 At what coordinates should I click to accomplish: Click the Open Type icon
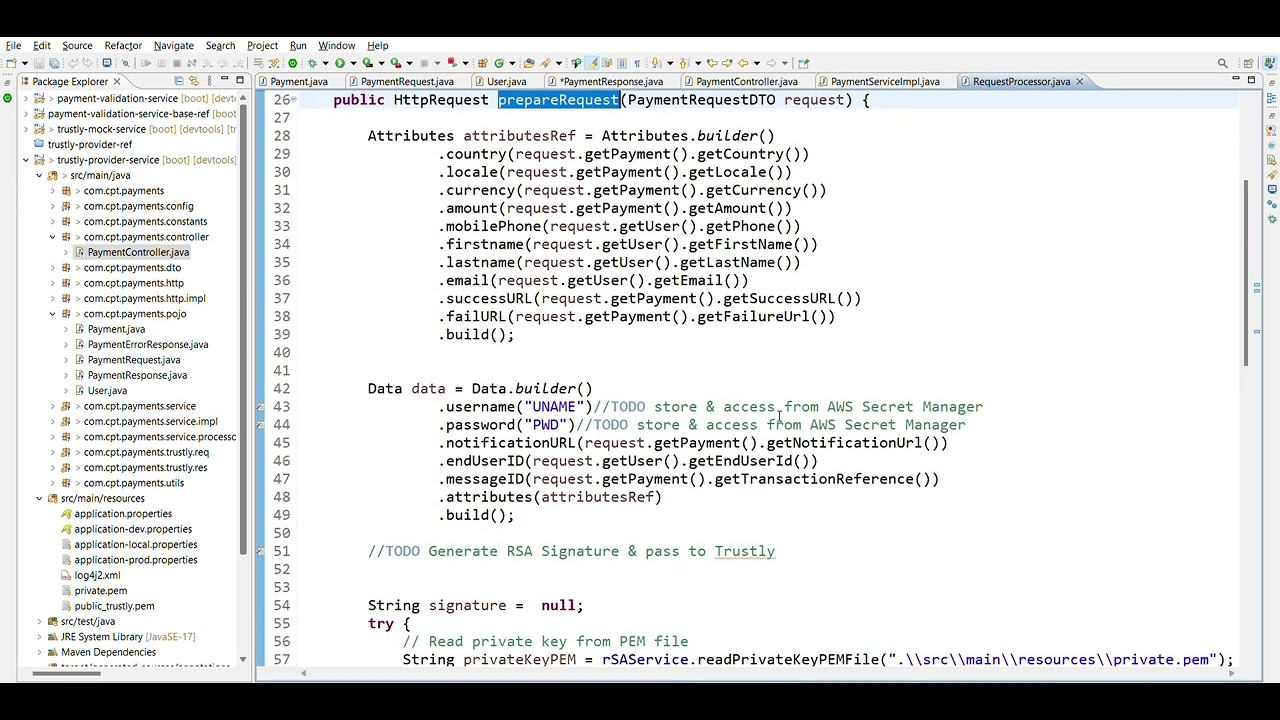point(529,63)
